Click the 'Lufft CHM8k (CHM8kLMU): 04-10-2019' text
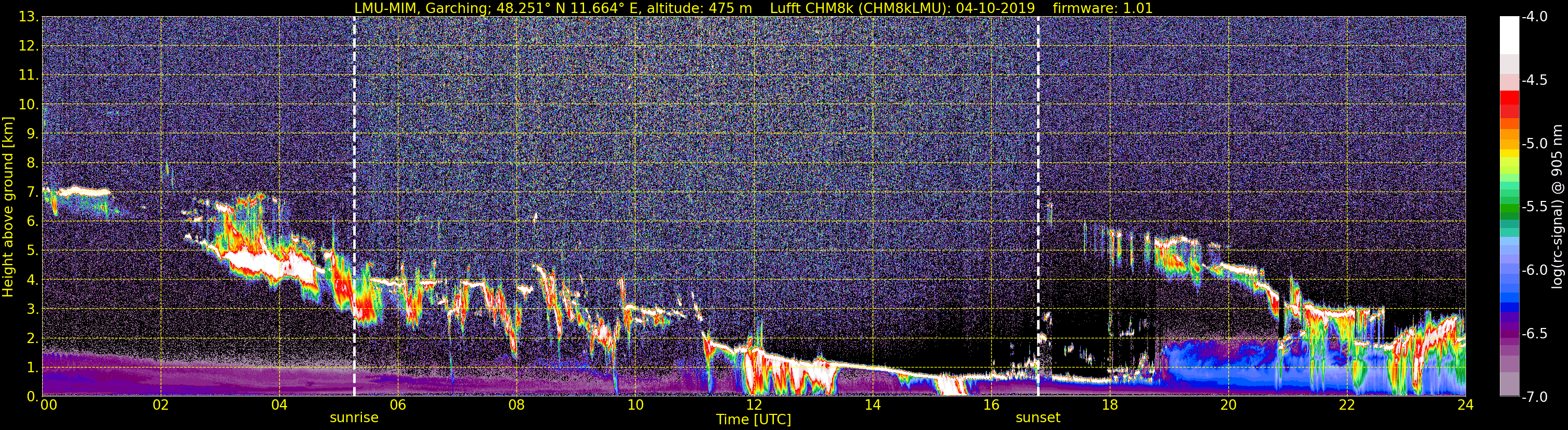This screenshot has height=430, width=1568. (x=902, y=8)
